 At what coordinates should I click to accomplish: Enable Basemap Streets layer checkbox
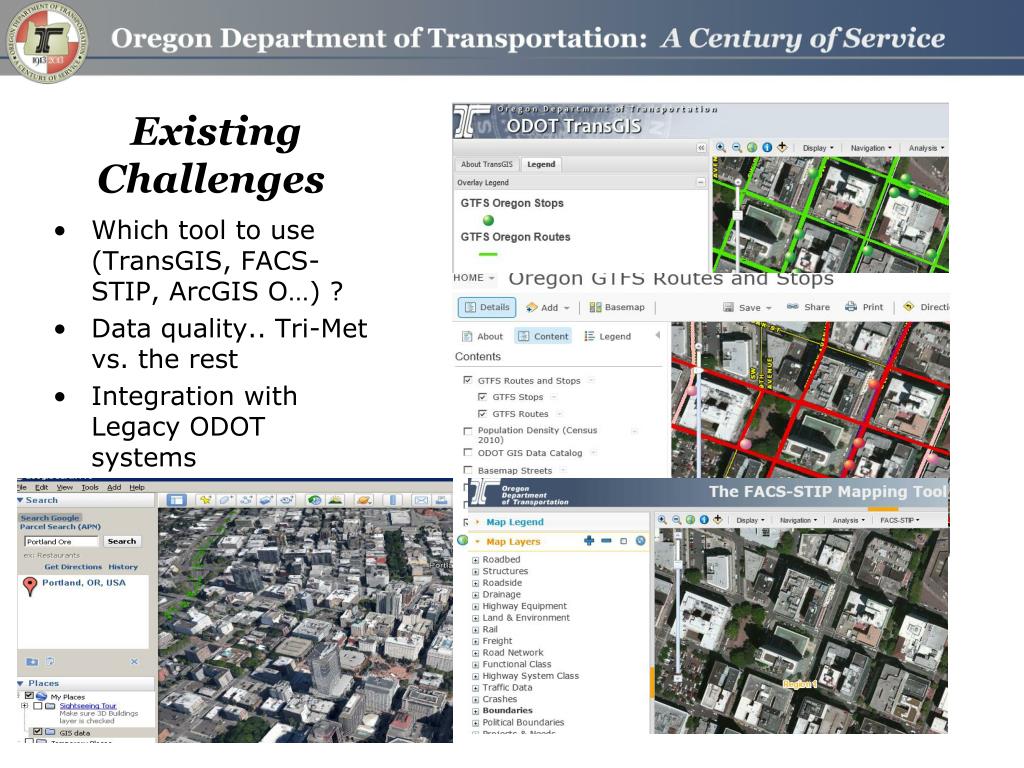click(468, 470)
